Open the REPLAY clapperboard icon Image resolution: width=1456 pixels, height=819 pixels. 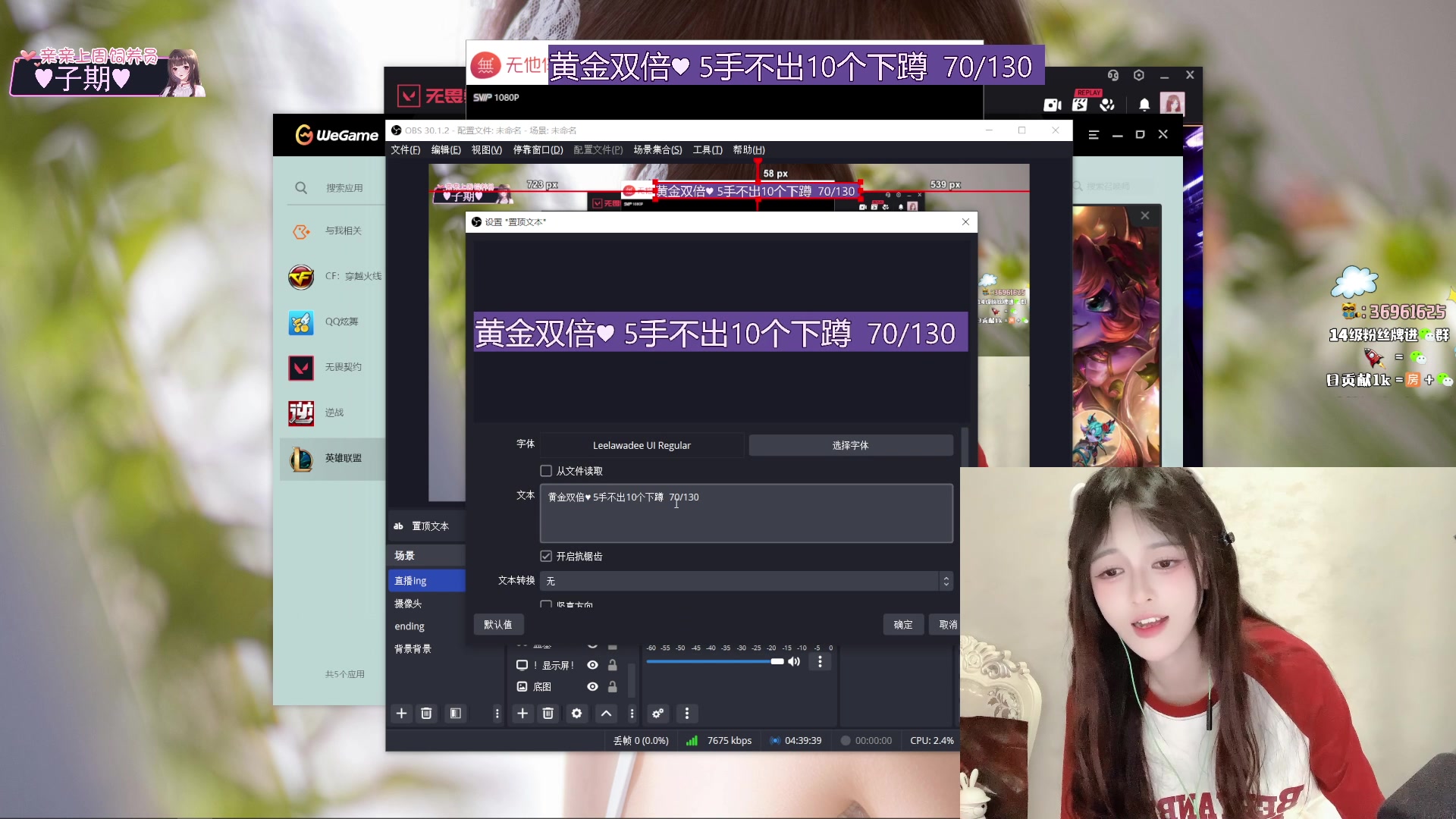(1081, 103)
